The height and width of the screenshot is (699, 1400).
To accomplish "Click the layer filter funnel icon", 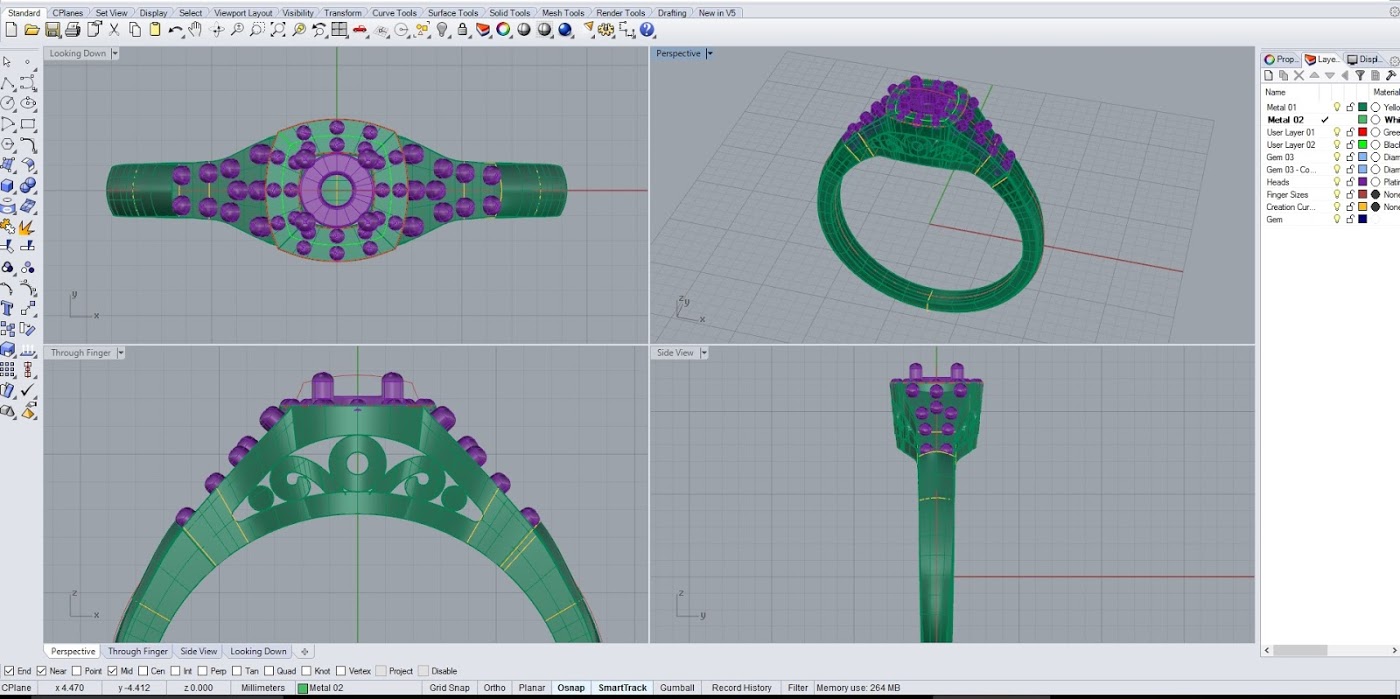I will coord(1360,75).
